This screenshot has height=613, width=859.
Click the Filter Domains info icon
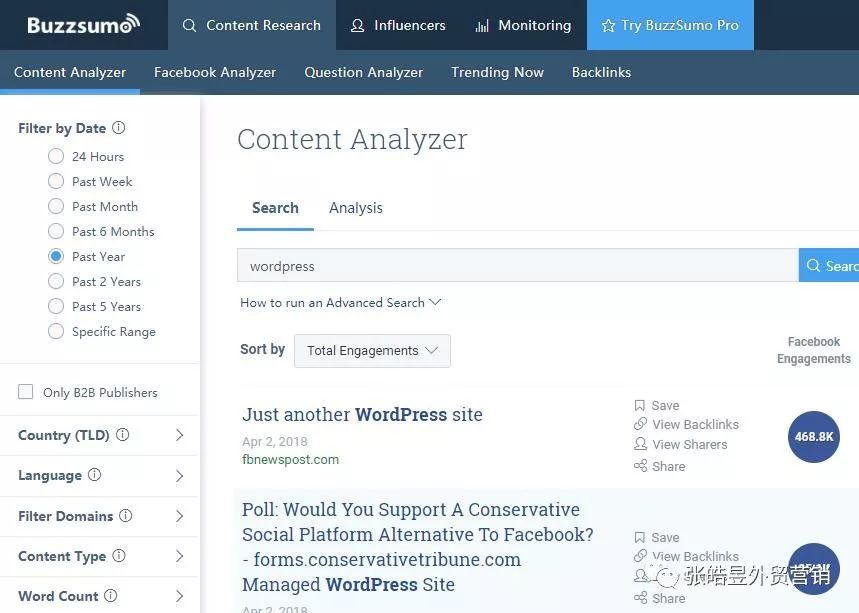[126, 516]
